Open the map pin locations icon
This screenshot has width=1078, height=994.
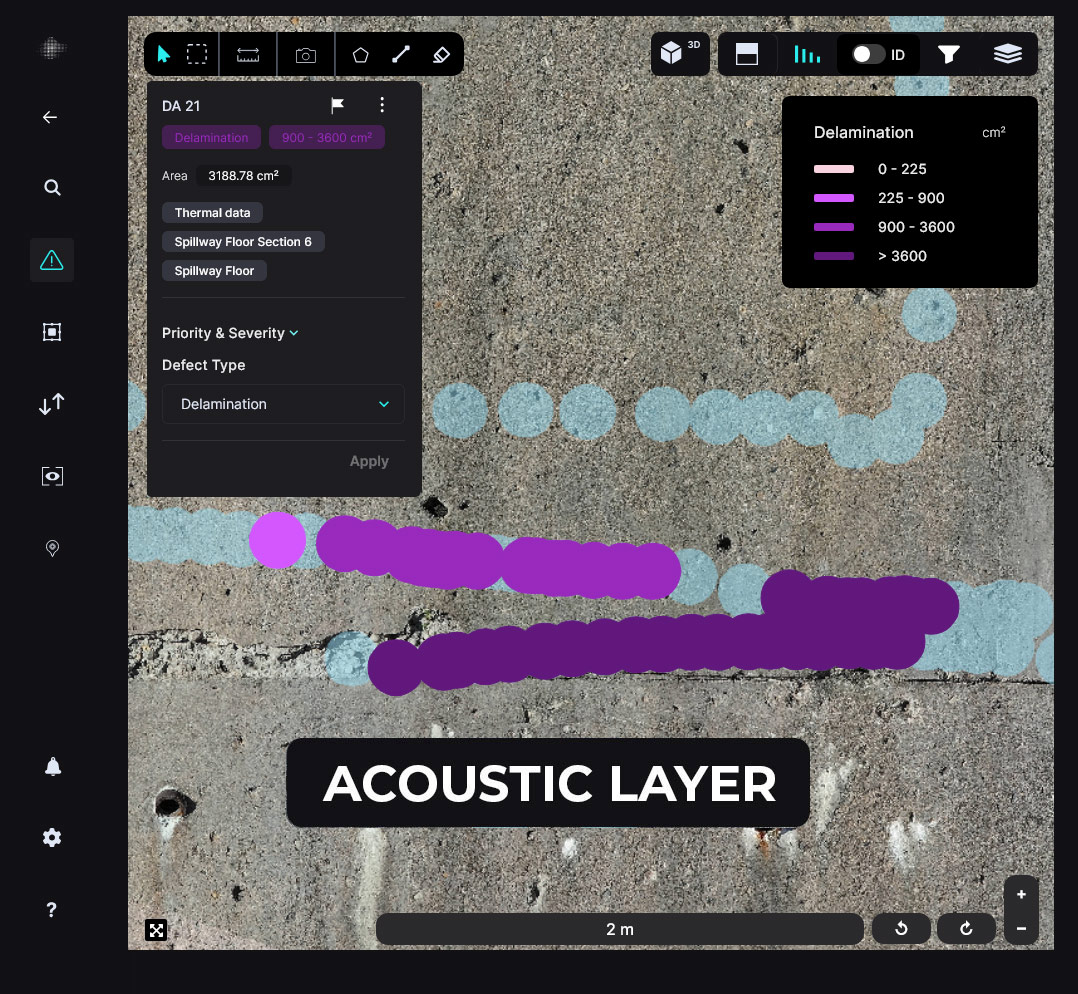pyautogui.click(x=52, y=548)
